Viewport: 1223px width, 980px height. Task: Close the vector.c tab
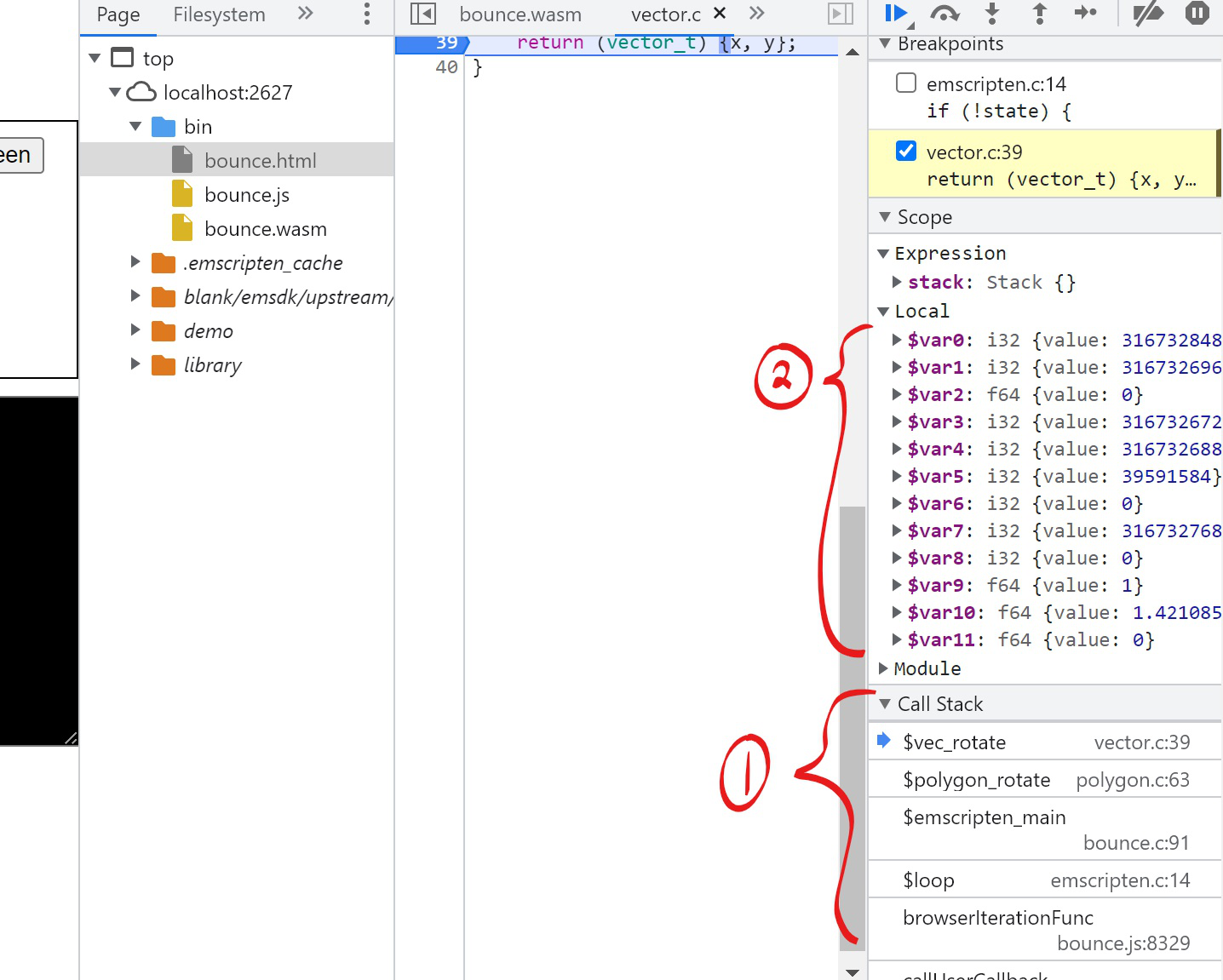(x=720, y=13)
